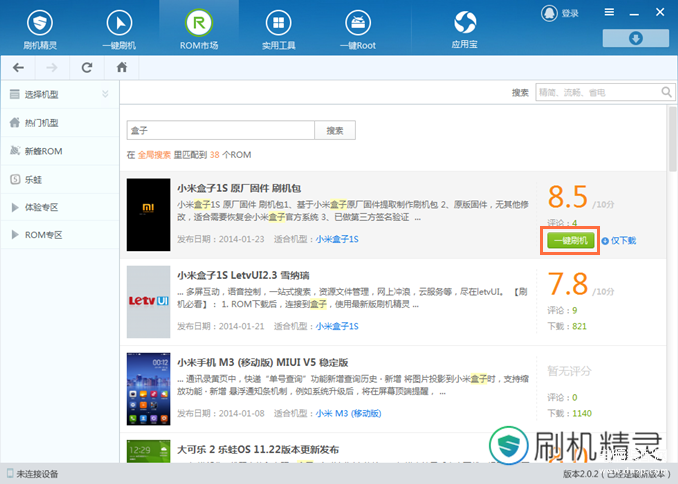Click the 下载：1140 count

569,413
